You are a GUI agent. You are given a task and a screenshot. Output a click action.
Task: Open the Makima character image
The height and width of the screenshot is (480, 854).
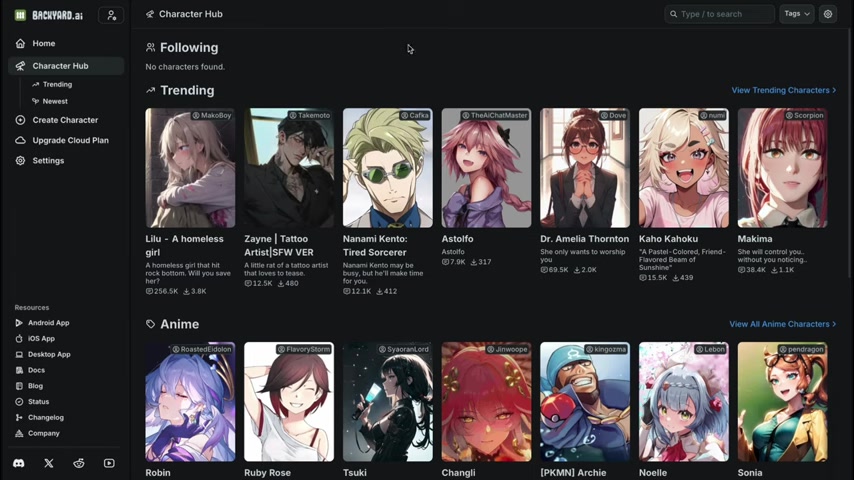pos(782,168)
